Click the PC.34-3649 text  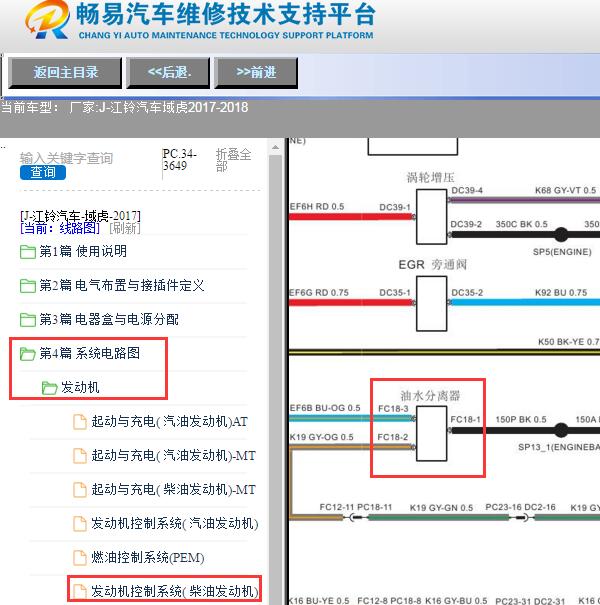(x=179, y=160)
